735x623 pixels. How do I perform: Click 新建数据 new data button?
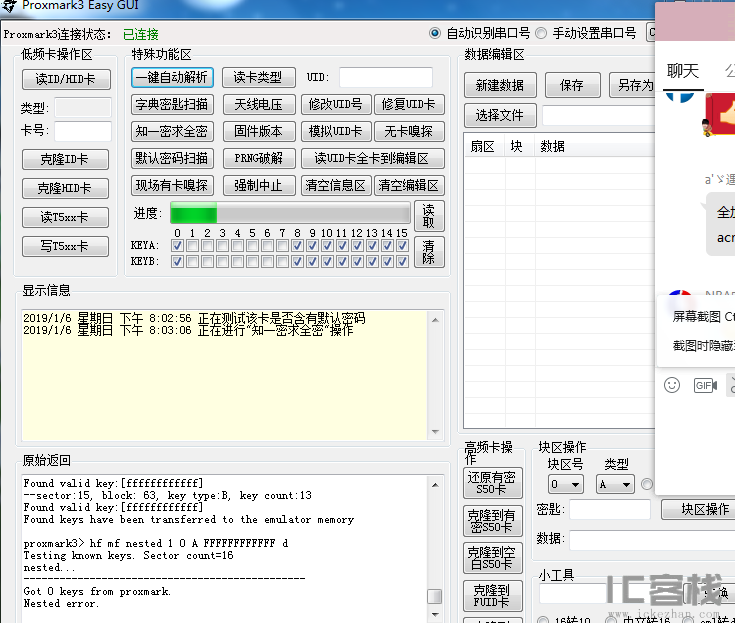point(500,85)
